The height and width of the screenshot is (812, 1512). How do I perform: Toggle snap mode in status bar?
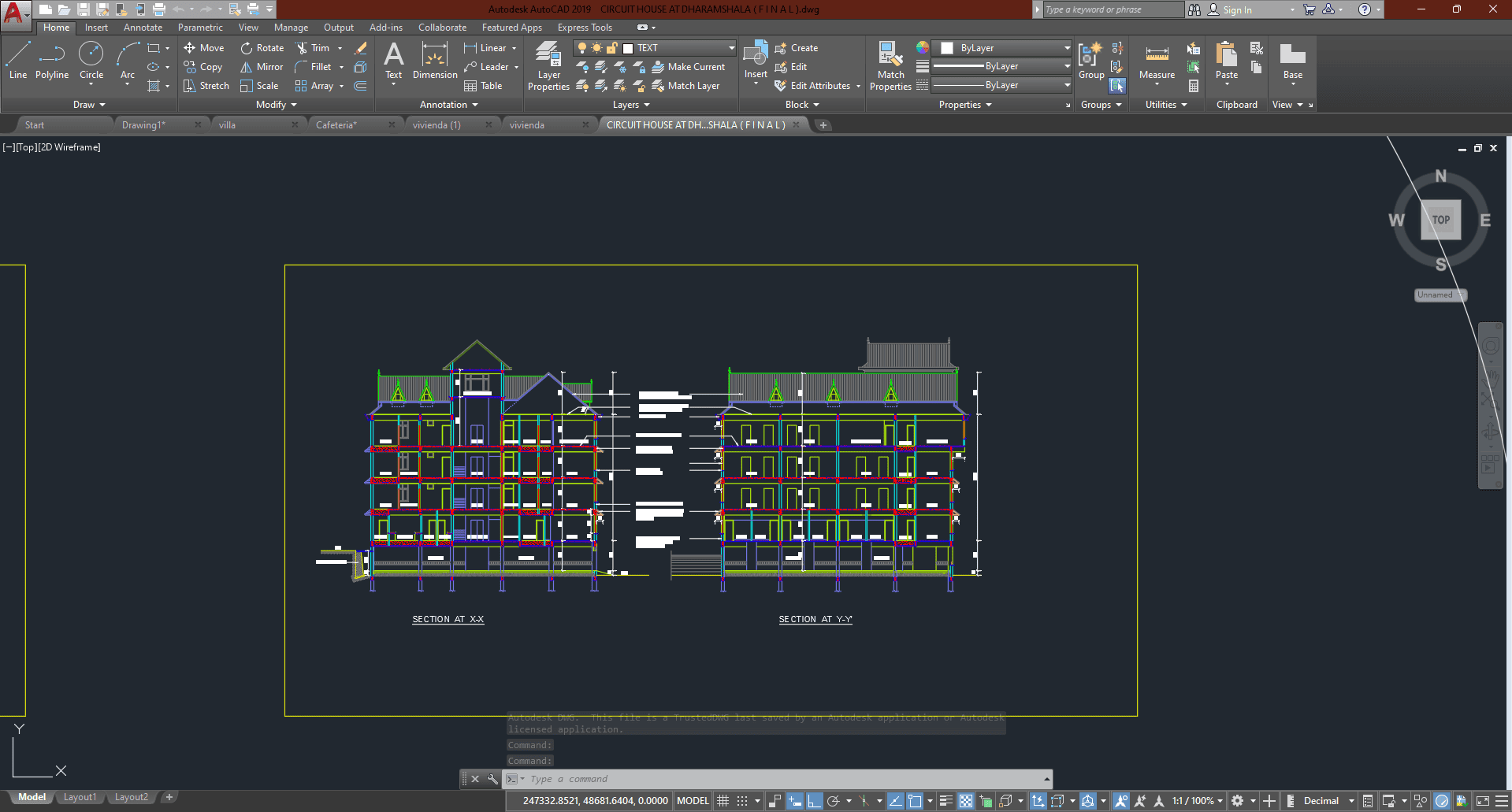tap(742, 801)
